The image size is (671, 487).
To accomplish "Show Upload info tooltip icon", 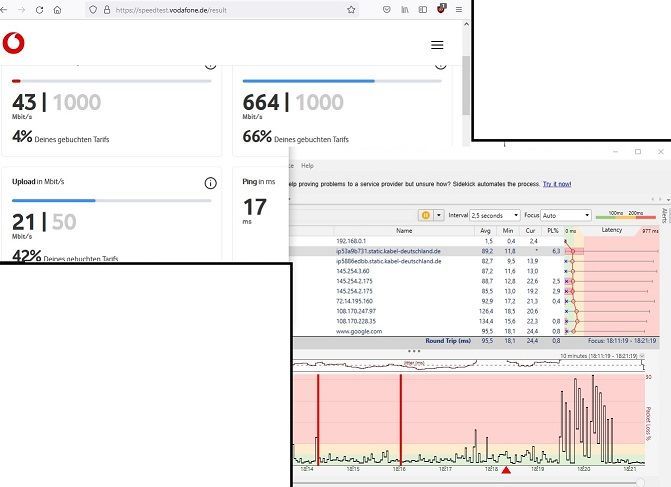I will click(x=210, y=183).
